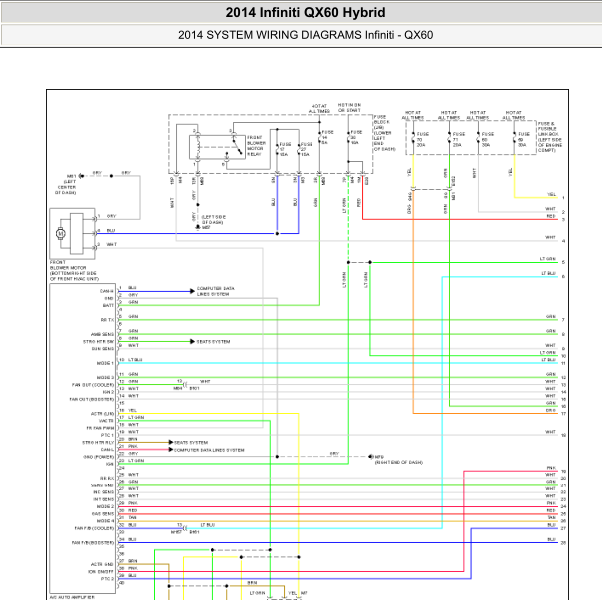Image resolution: width=602 pixels, height=600 pixels.
Task: Select the 'FRONT BLOWER MOTOR RELAY' label
Action: (x=256, y=145)
